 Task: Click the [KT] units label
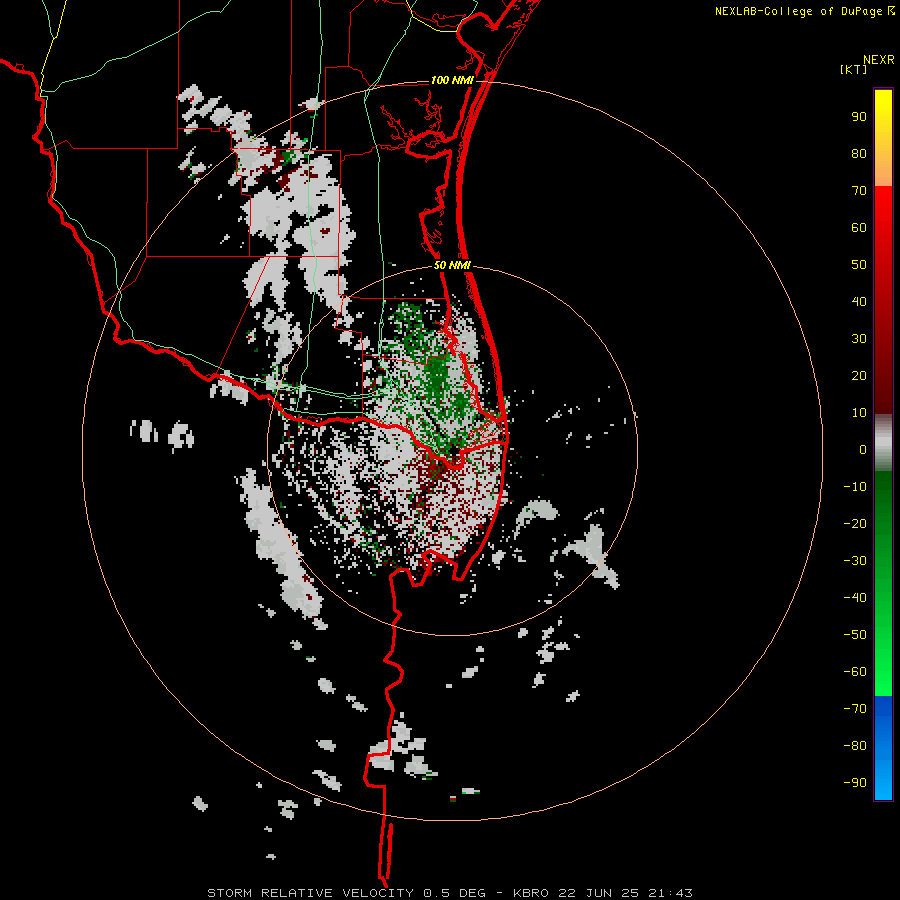(x=854, y=69)
